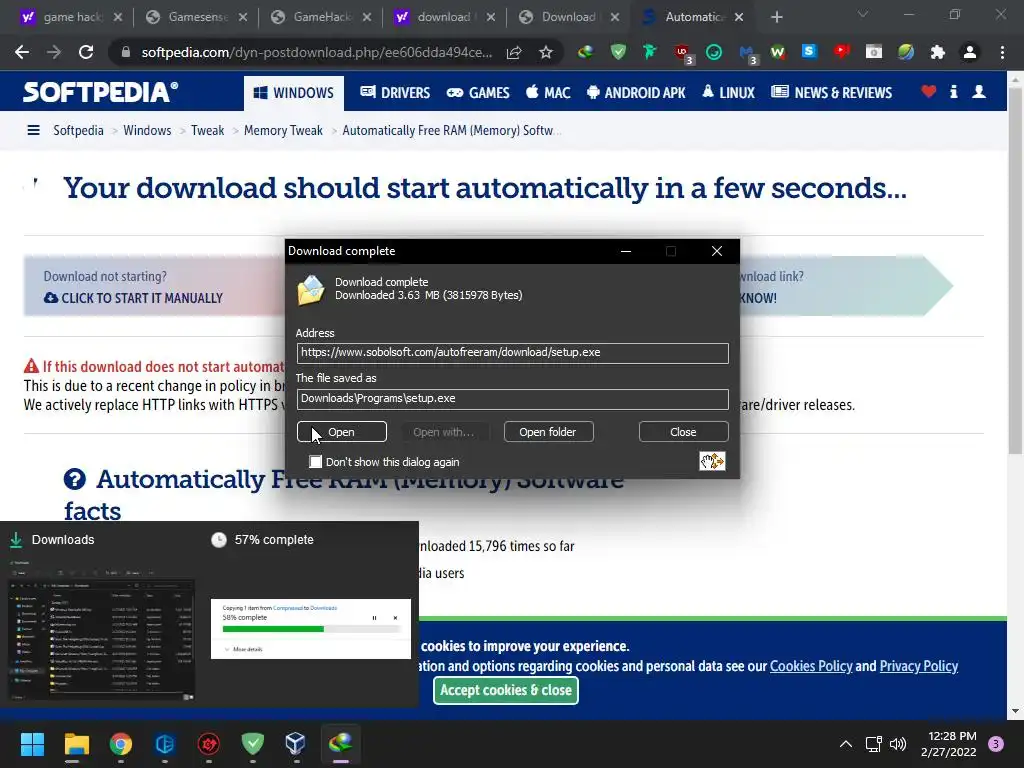This screenshot has height=768, width=1024.
Task: Click the volume icon in system tray
Action: click(x=898, y=744)
